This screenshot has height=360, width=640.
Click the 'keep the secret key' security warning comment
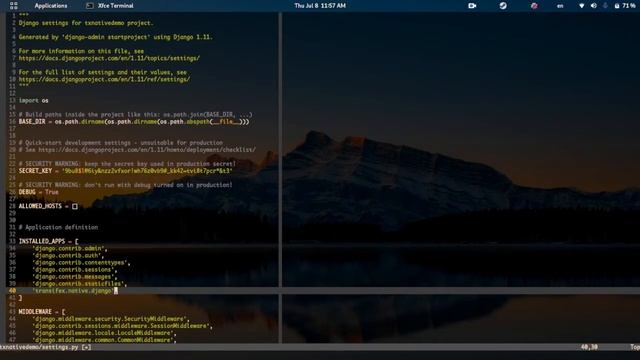127,164
